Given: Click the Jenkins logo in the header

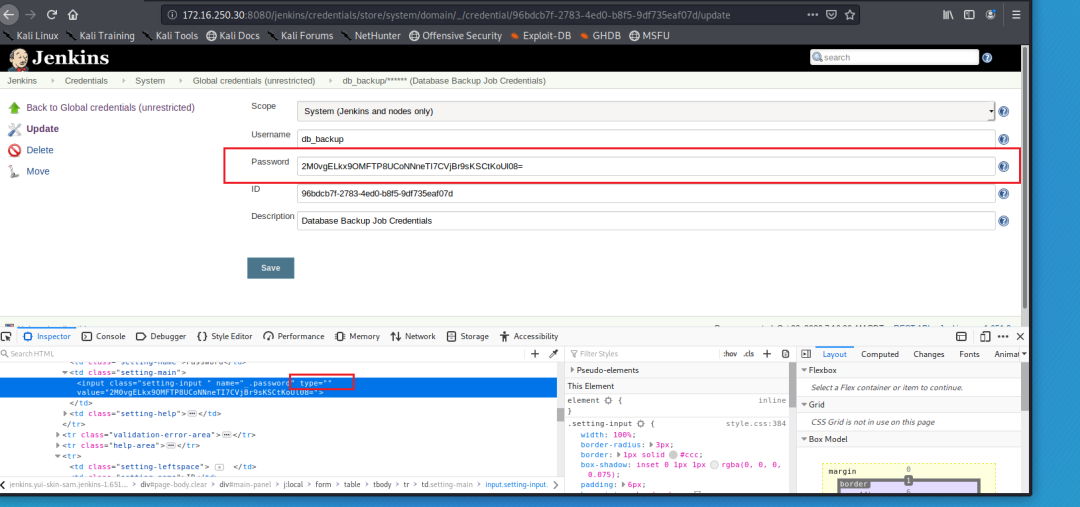Looking at the screenshot, I should [x=59, y=58].
